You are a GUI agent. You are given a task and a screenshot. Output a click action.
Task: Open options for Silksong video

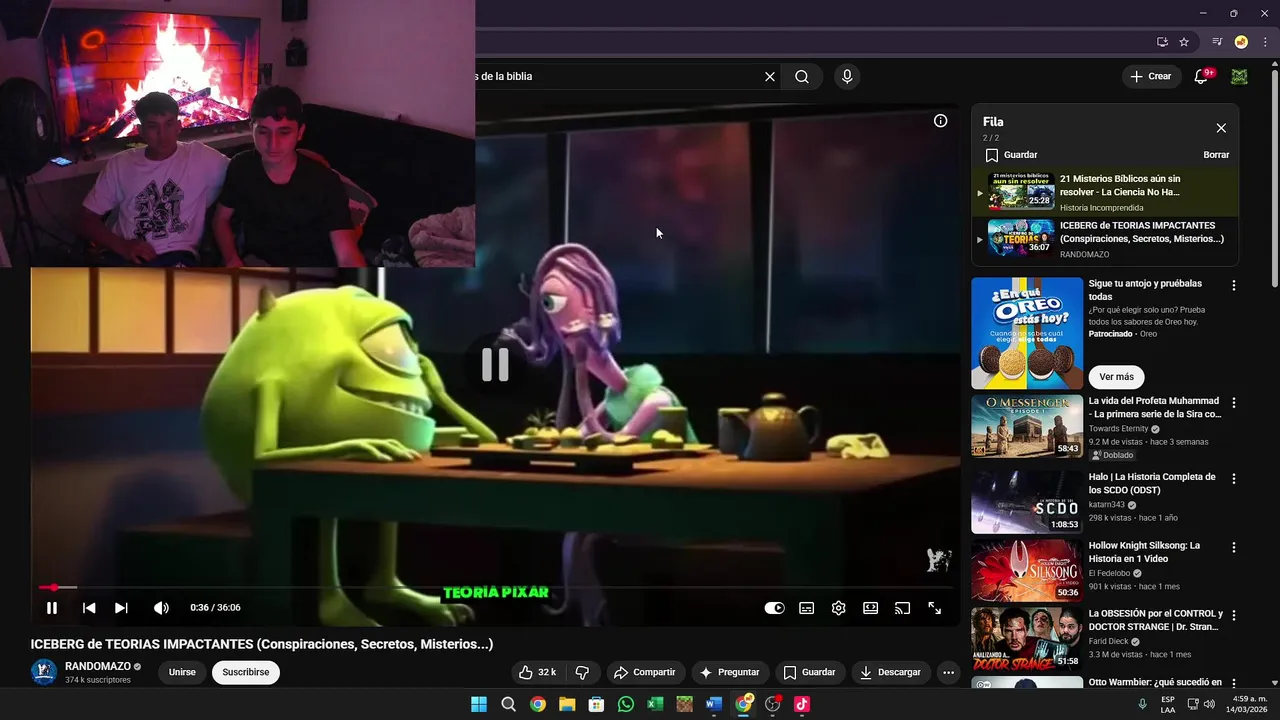pyautogui.click(x=1233, y=547)
